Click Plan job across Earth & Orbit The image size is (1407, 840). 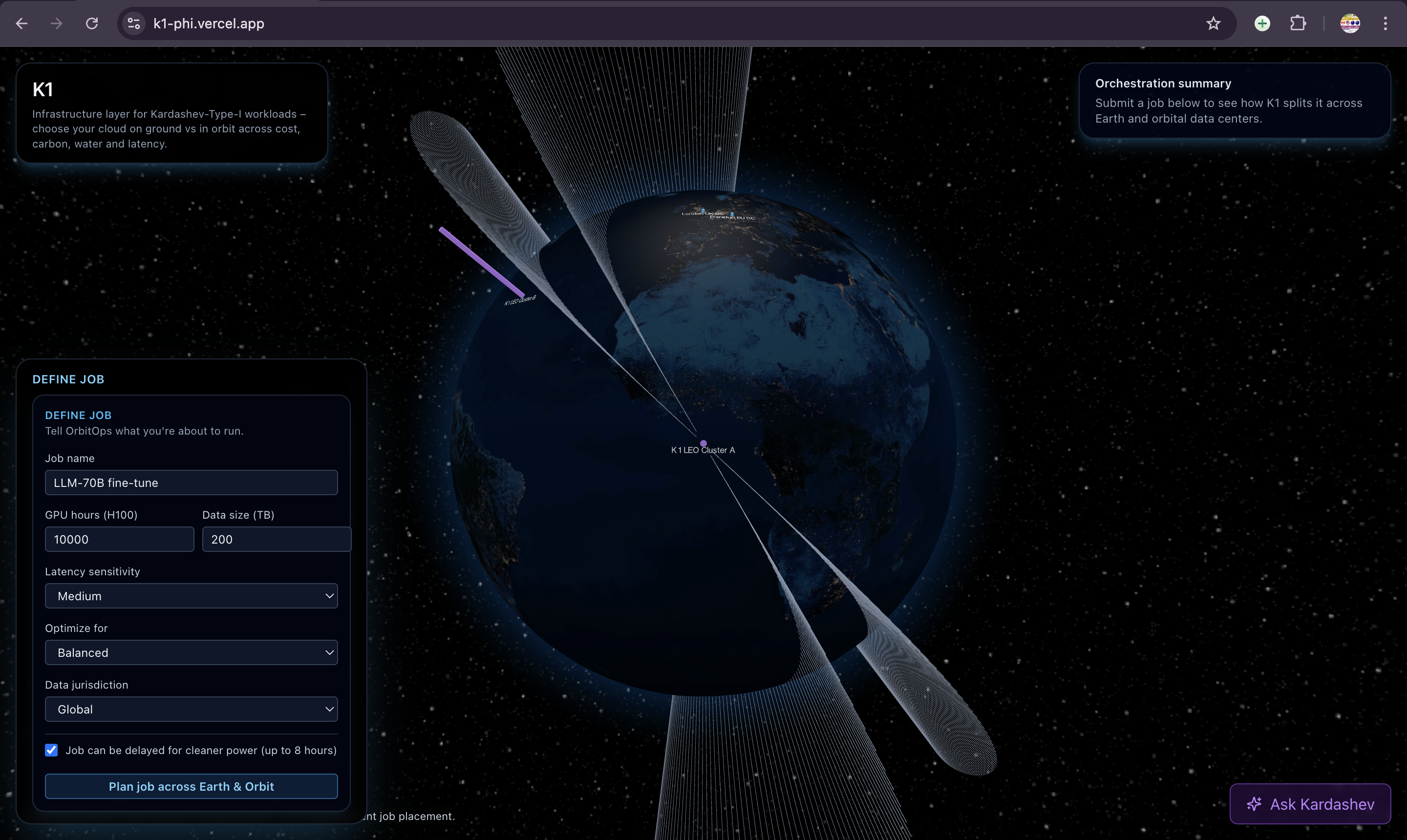pos(192,786)
